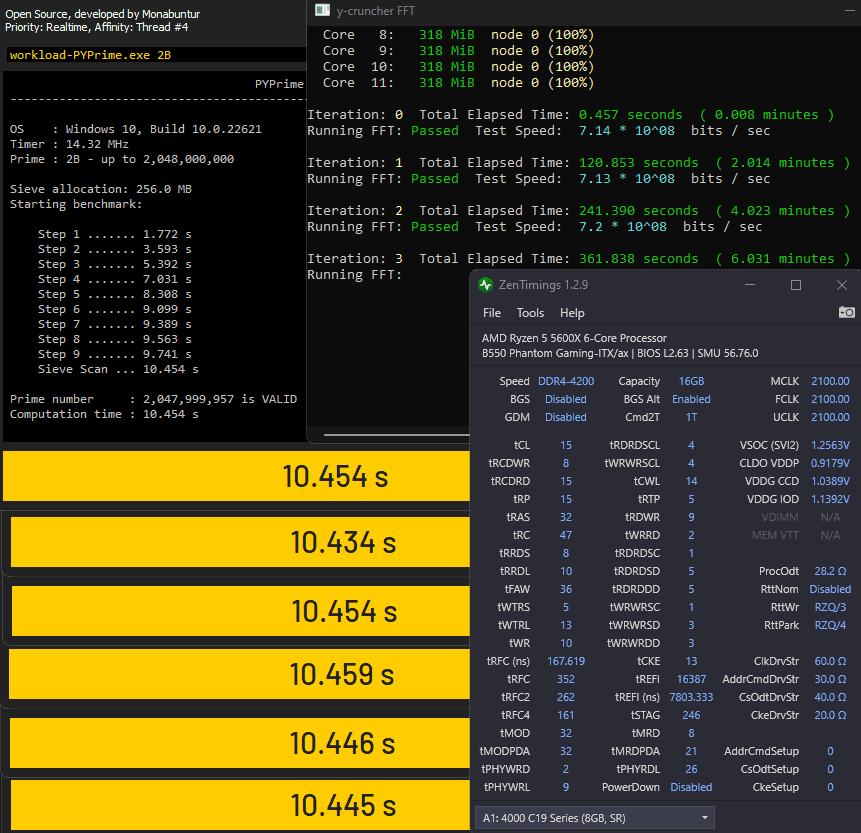Click the B550 Phantom Gaming-ITX/ax BIOS line

point(620,353)
